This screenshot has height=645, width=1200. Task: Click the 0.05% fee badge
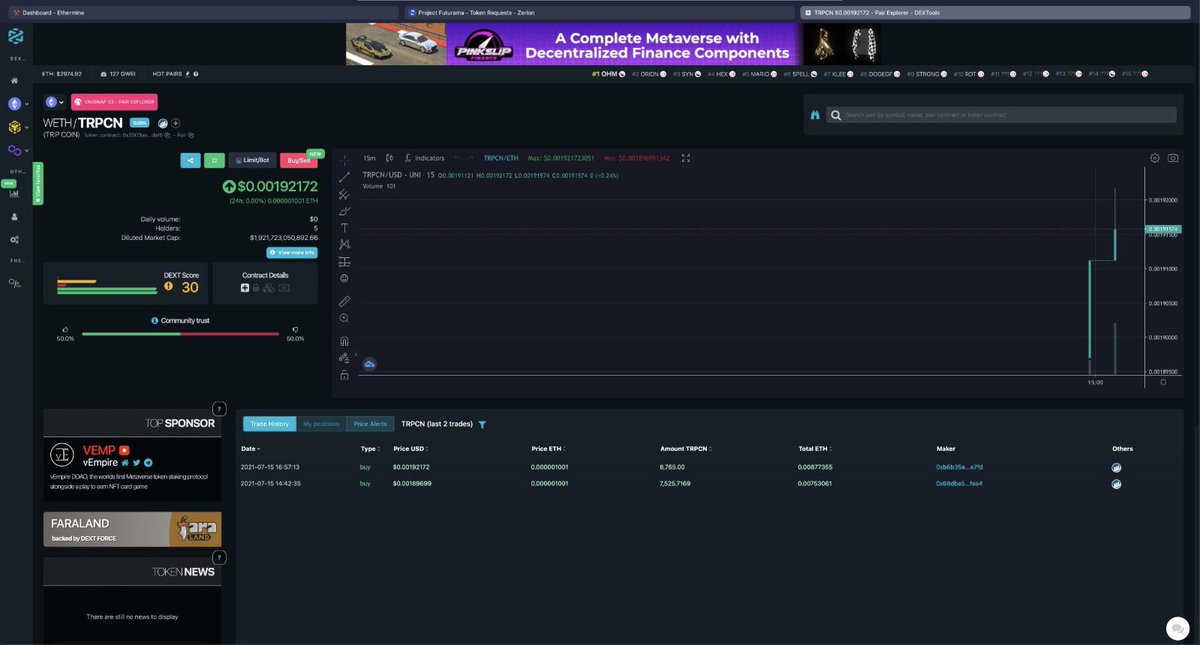coord(139,123)
